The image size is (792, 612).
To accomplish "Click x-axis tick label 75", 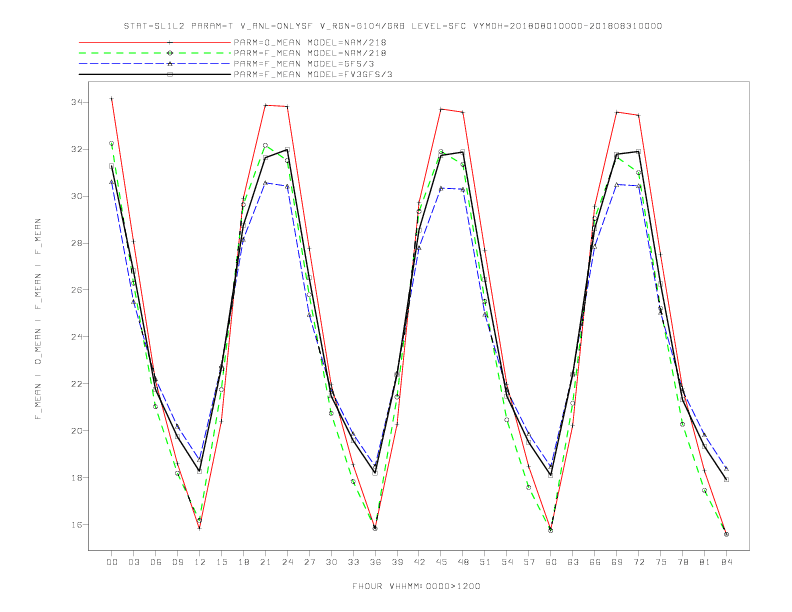I will pos(661,562).
